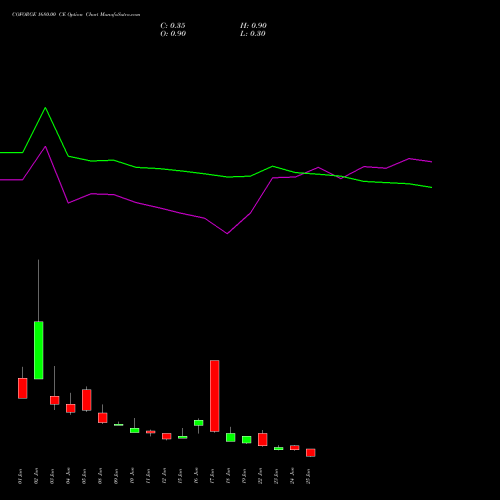Click the green candle above 18 Jun
500x500 pixels.
click(231, 437)
